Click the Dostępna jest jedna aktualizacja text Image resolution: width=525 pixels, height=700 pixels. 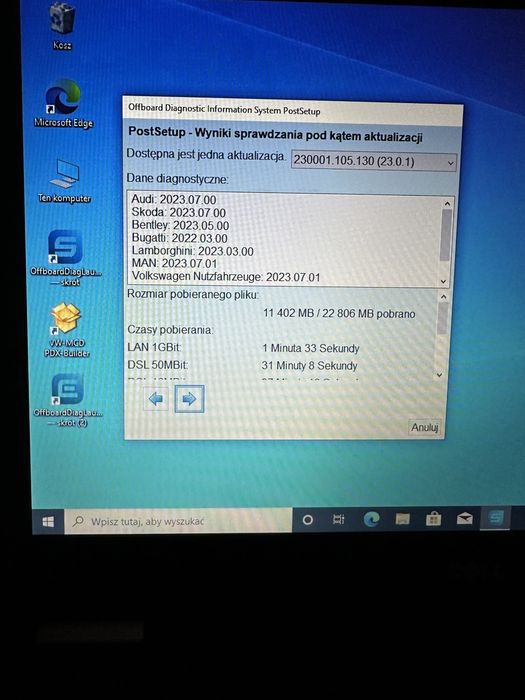pyautogui.click(x=206, y=154)
